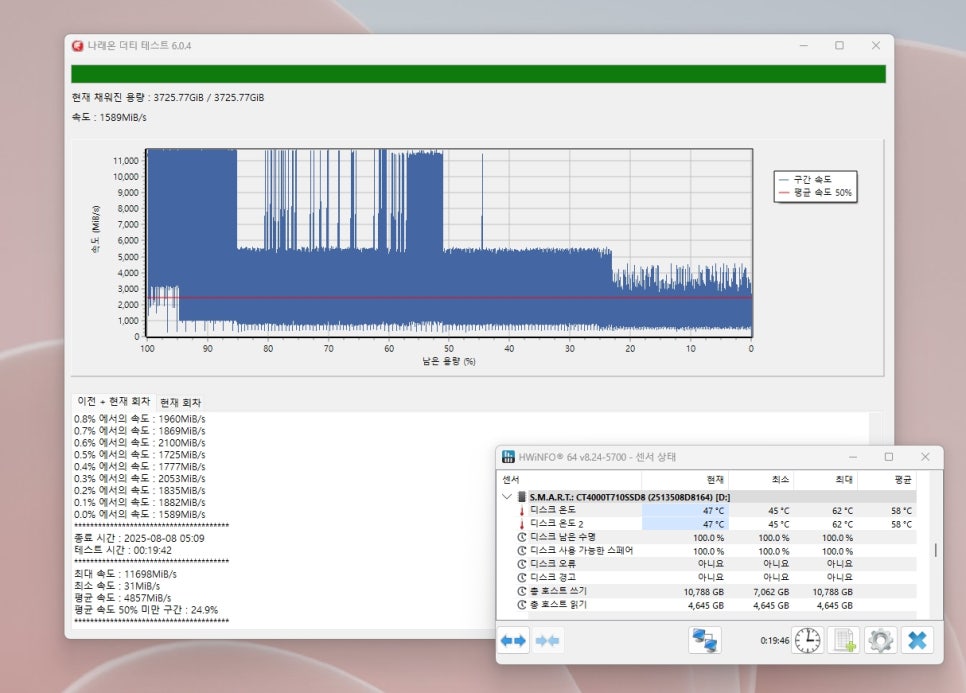This screenshot has width=966, height=693.
Task: Click the HWiNFO title bar app icon
Action: coord(508,456)
